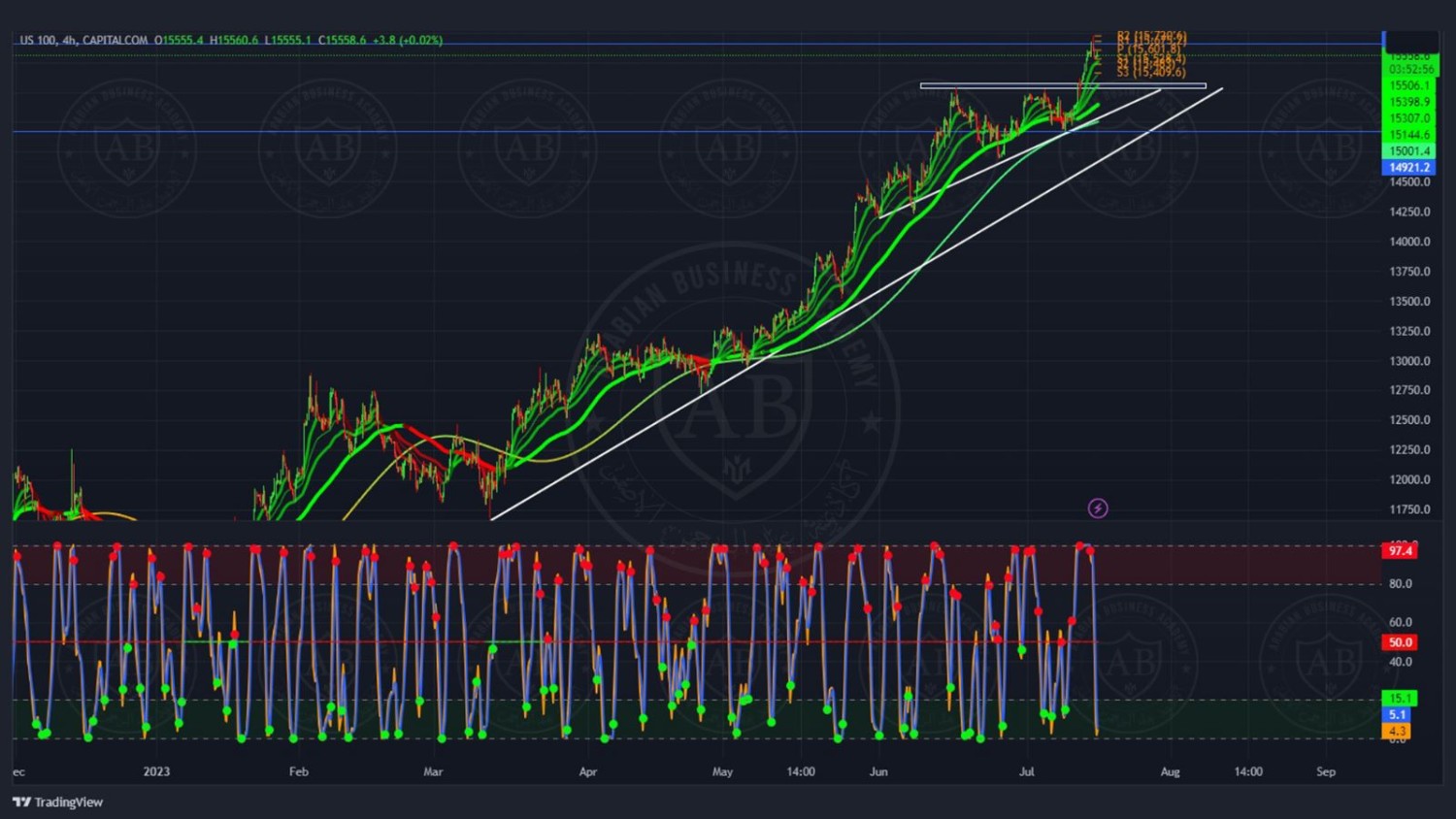1456x819 pixels.
Task: Click the 13500.0 price axis value
Action: pyautogui.click(x=1410, y=301)
